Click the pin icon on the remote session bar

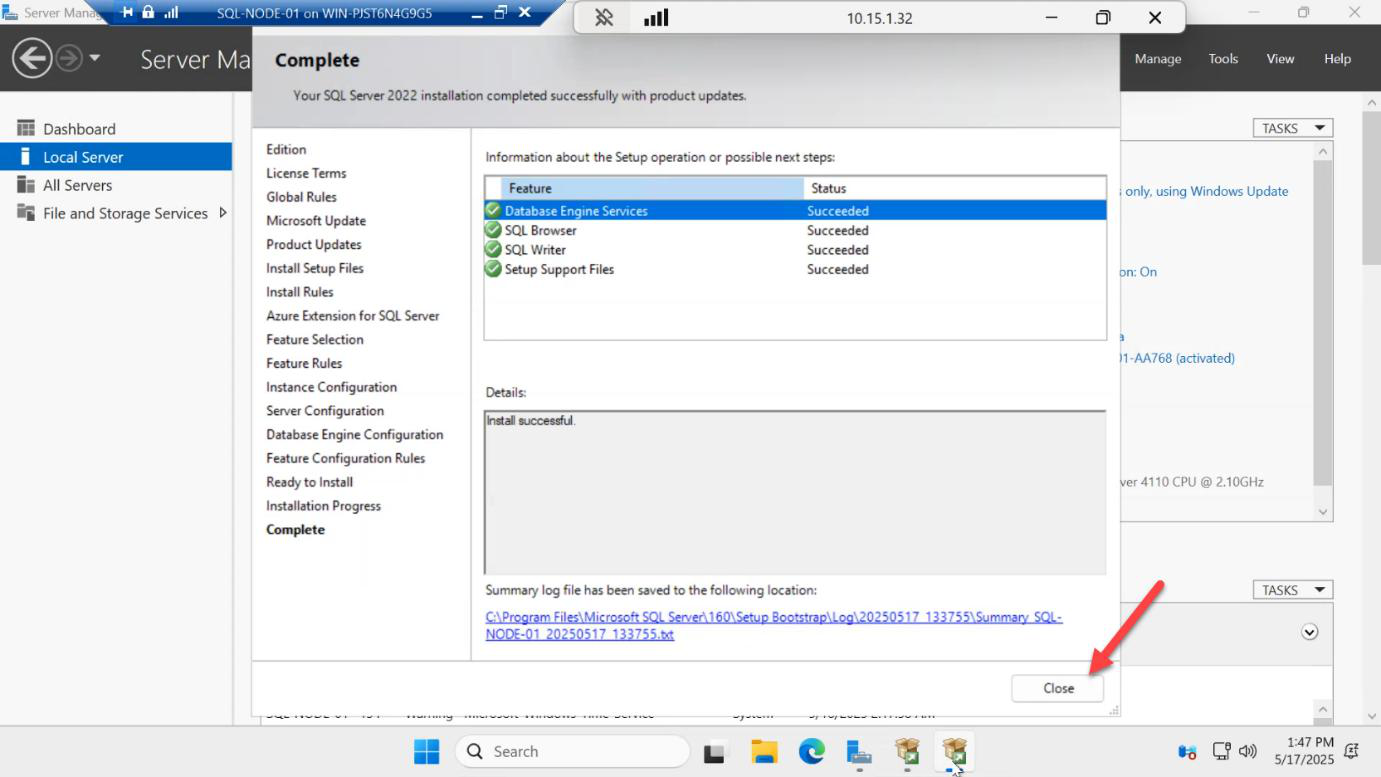604,17
